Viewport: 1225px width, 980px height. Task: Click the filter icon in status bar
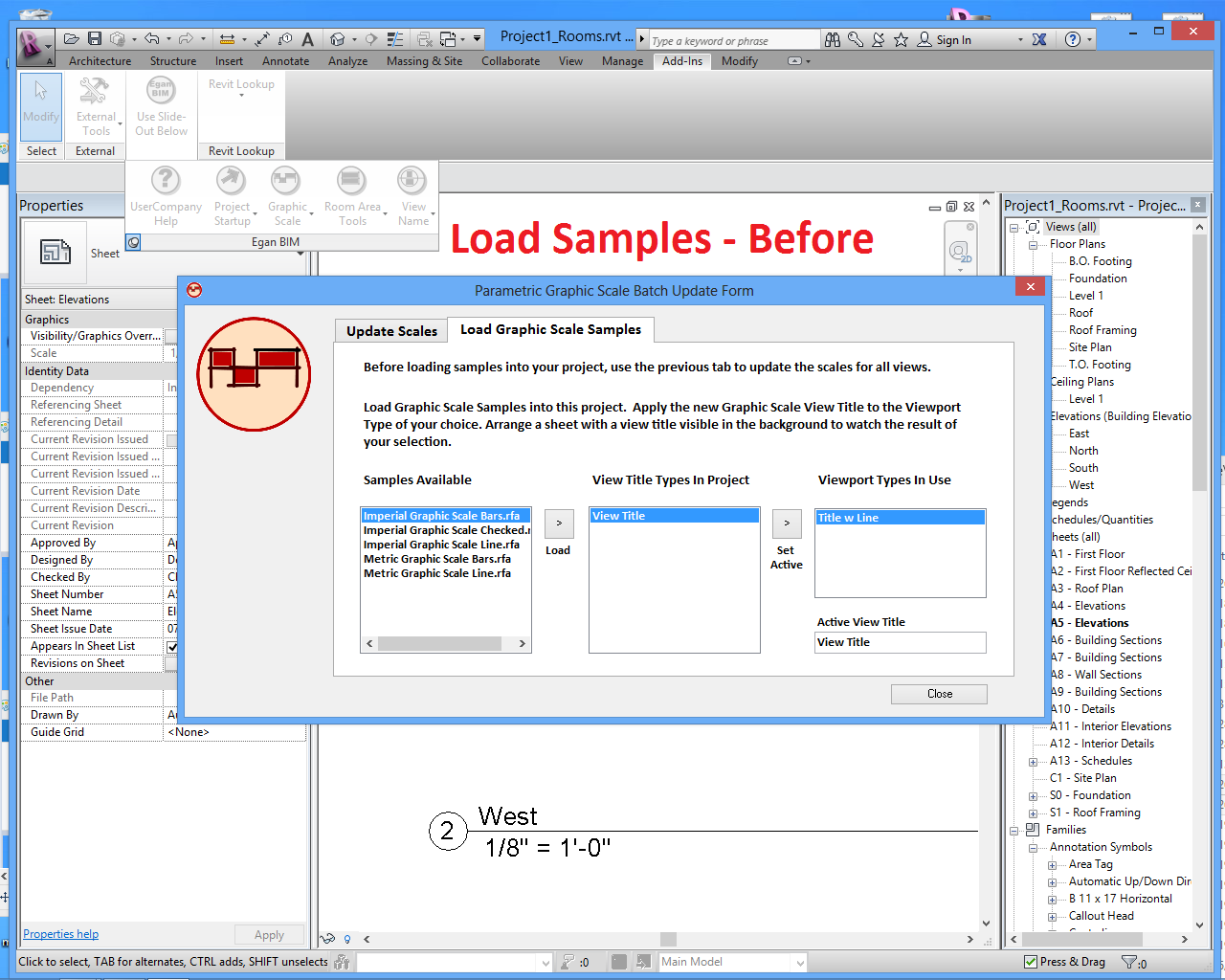tap(1130, 962)
